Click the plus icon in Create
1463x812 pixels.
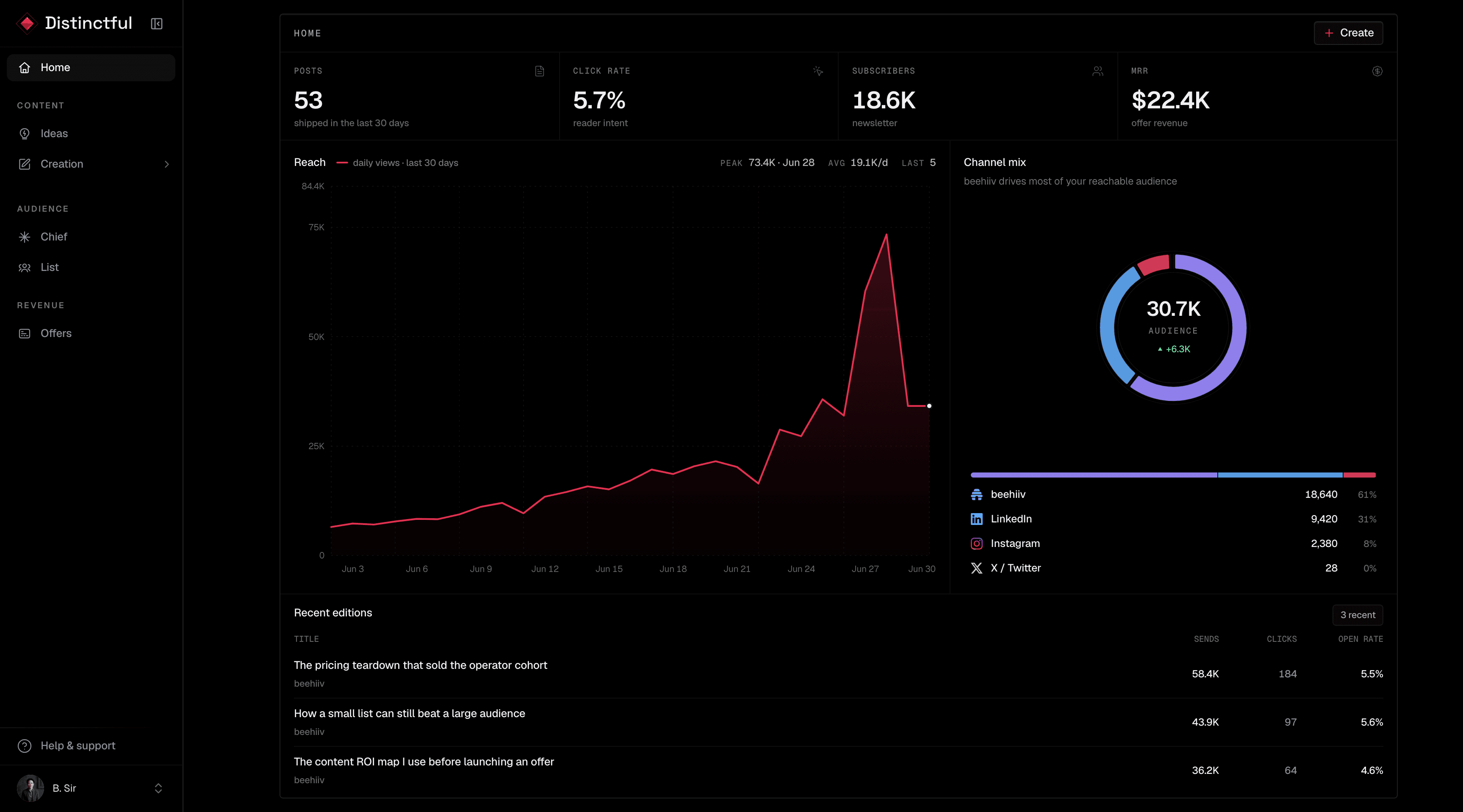tap(1329, 33)
